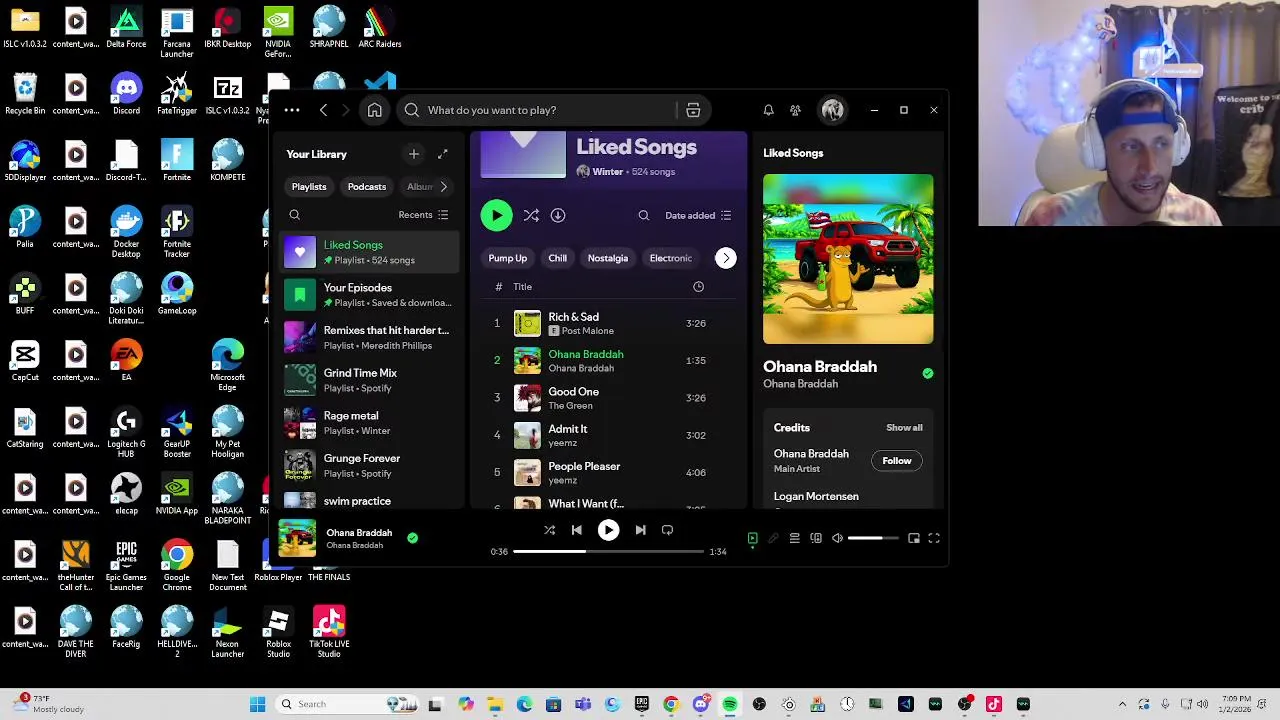Open Winter profile link under Liked Songs
This screenshot has height=720, width=1280.
pos(607,172)
